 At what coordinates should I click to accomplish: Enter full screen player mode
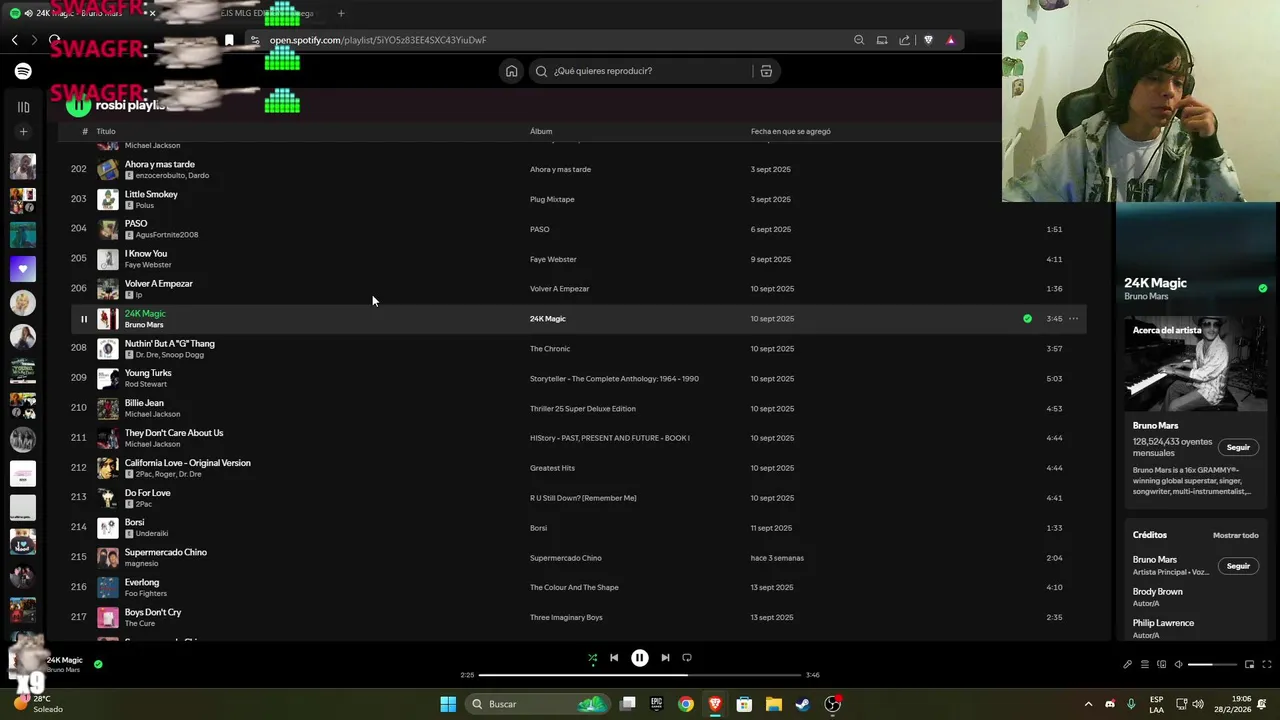[1267, 664]
